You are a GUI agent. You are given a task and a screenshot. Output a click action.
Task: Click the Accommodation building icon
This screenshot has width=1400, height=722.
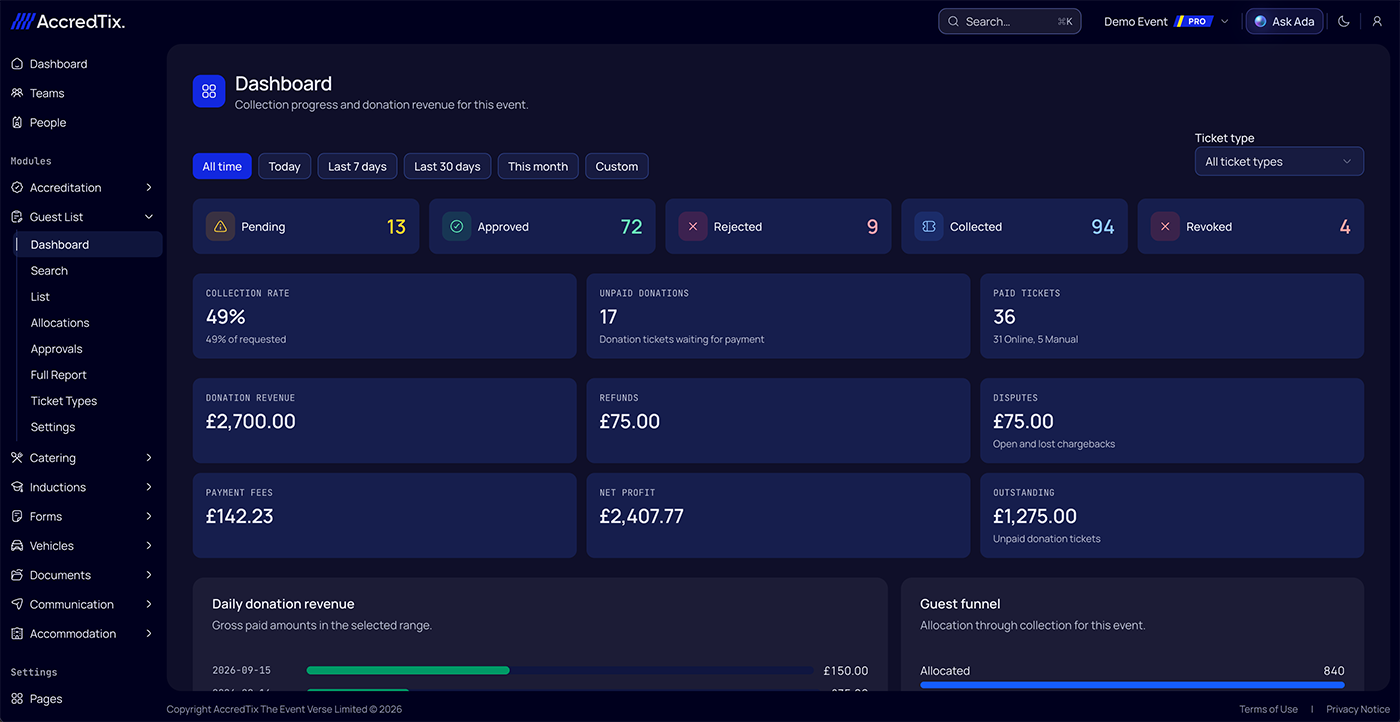tap(17, 633)
